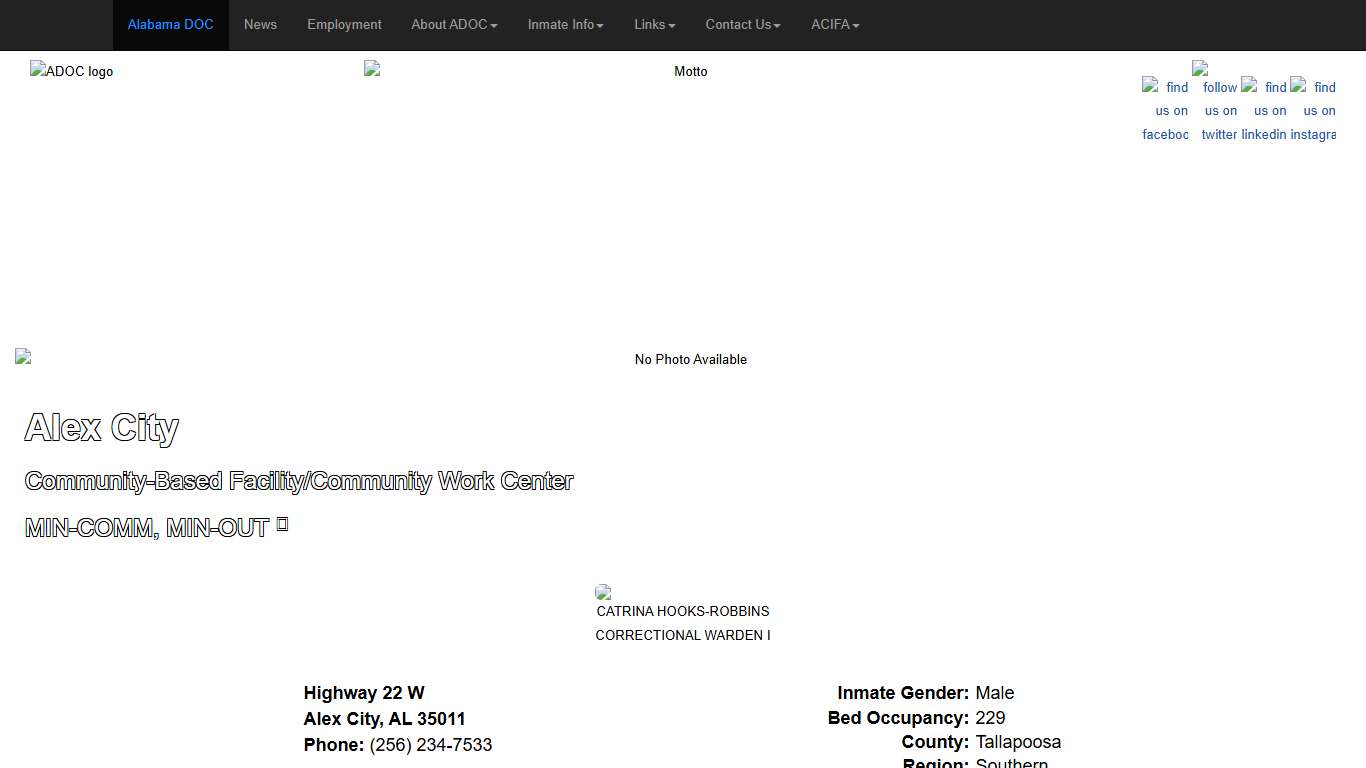Screen dimensions: 1366x768
Task: Go to the News page
Action: [x=260, y=25]
